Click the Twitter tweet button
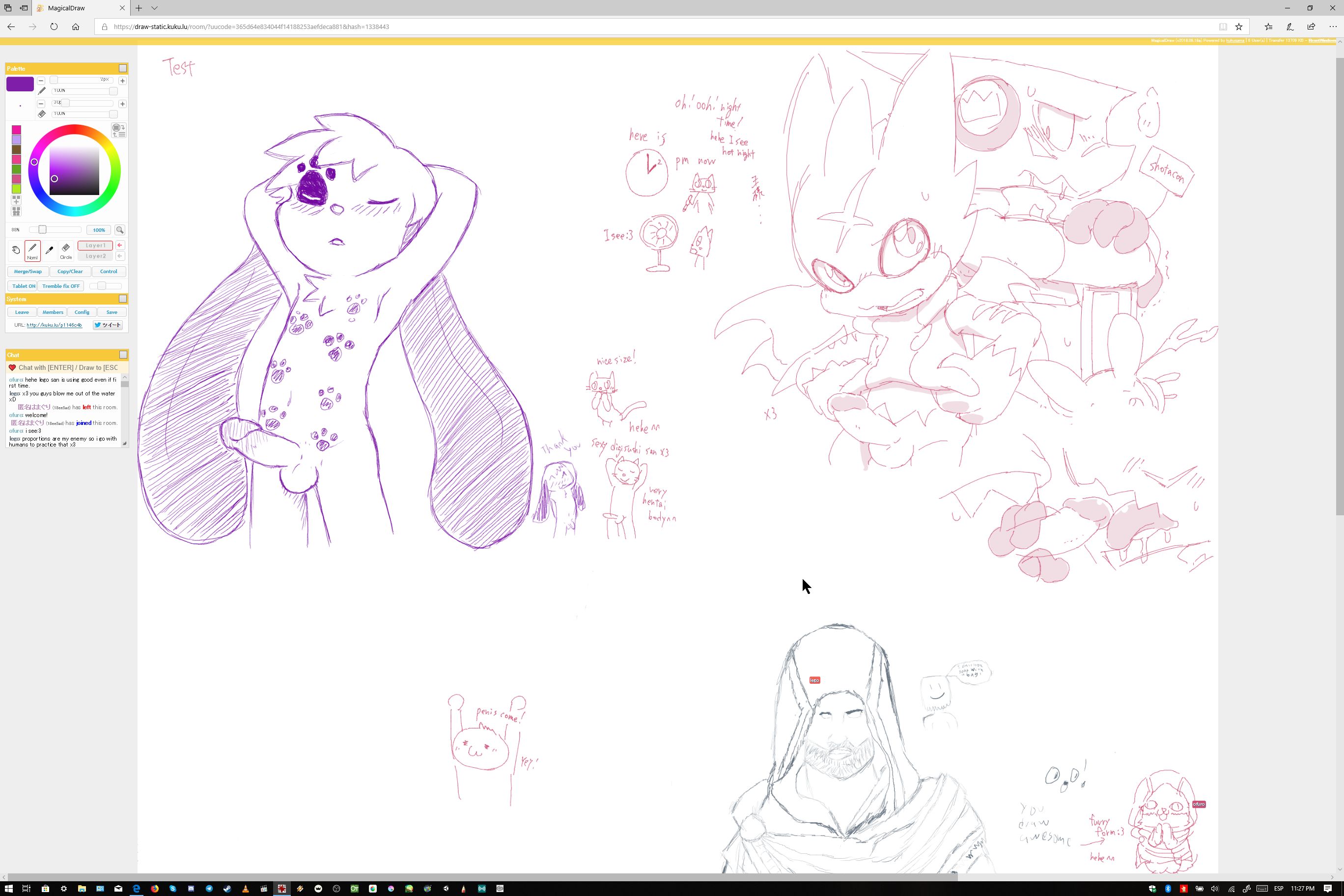 click(108, 325)
